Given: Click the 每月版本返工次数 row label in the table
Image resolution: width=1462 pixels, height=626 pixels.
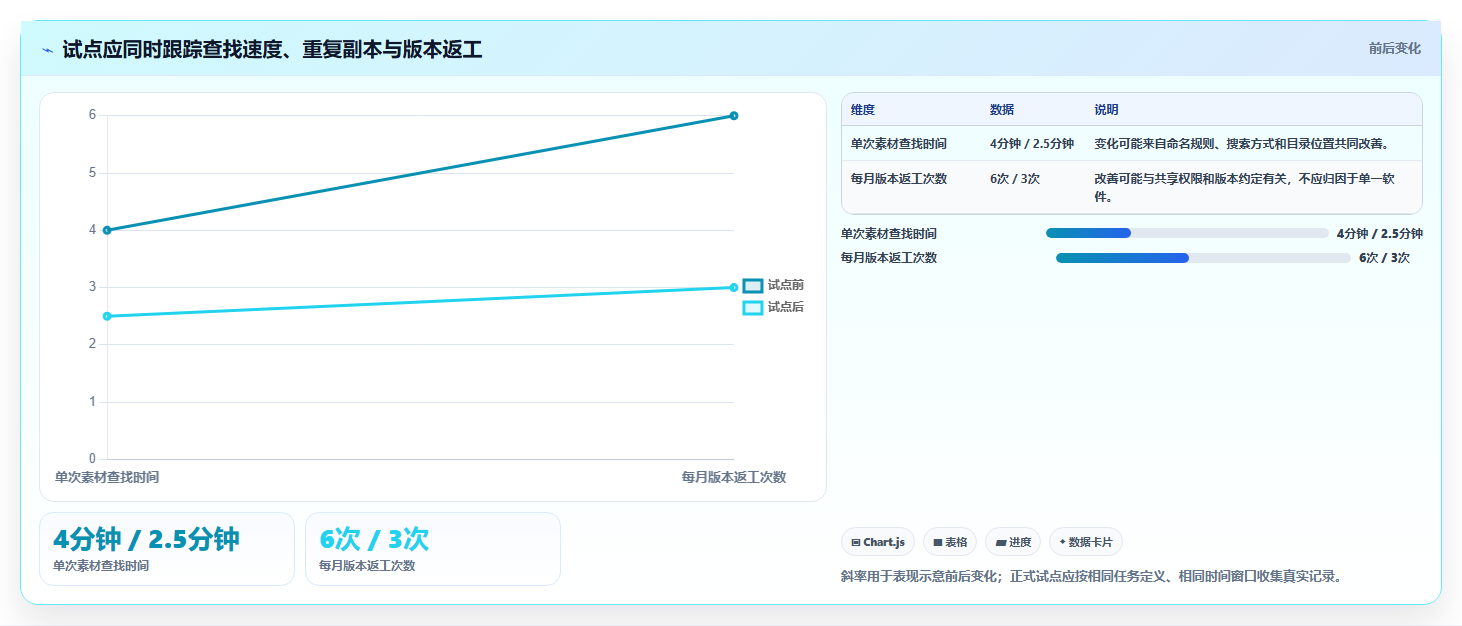Looking at the screenshot, I should 899,179.
